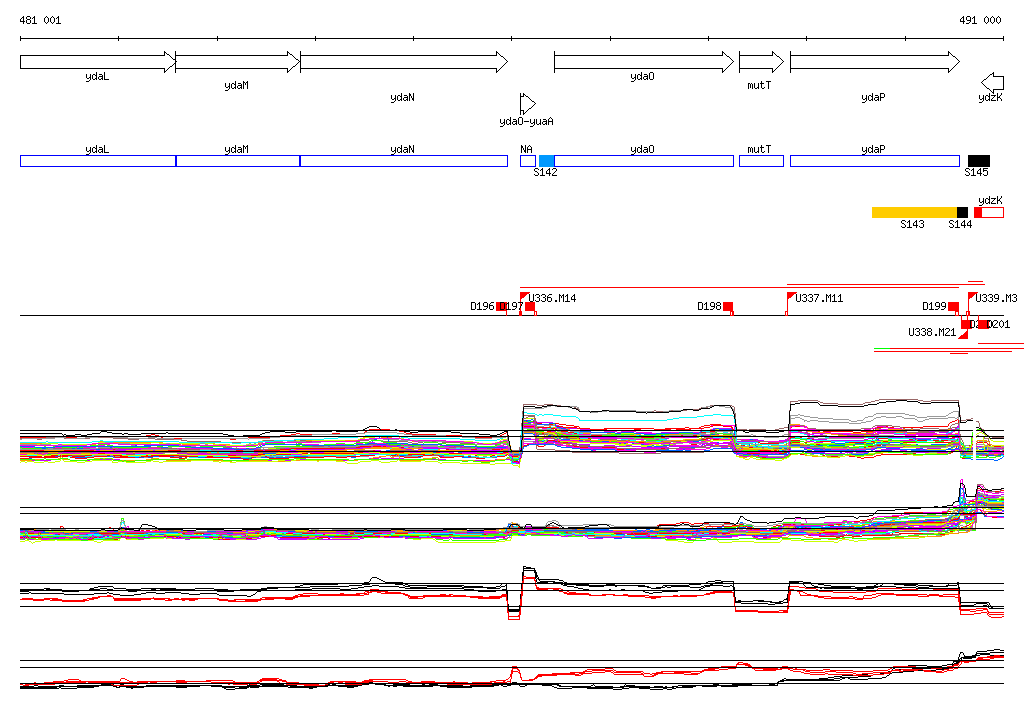Click the S144 label text

[960, 224]
